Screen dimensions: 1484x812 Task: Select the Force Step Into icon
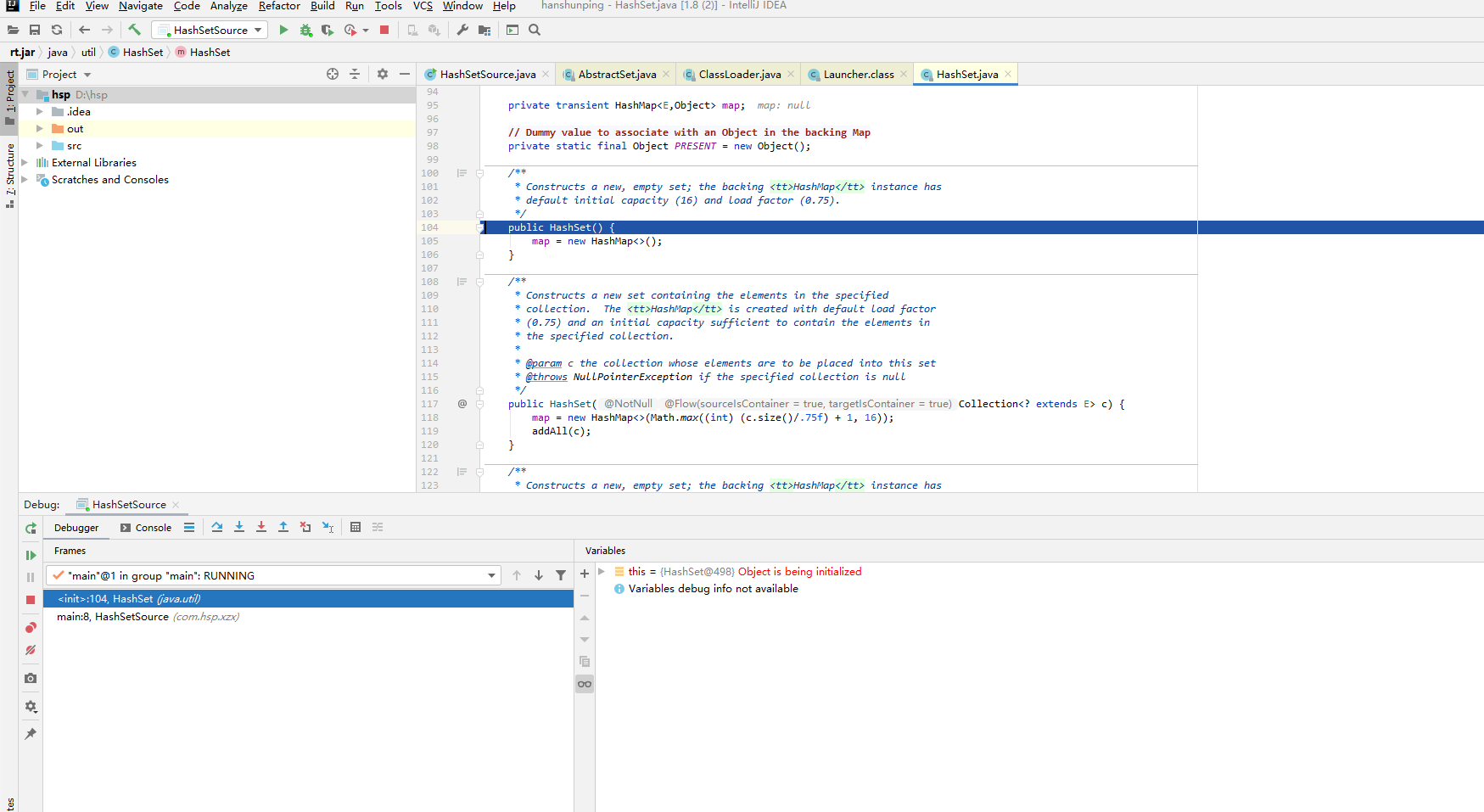coord(261,527)
